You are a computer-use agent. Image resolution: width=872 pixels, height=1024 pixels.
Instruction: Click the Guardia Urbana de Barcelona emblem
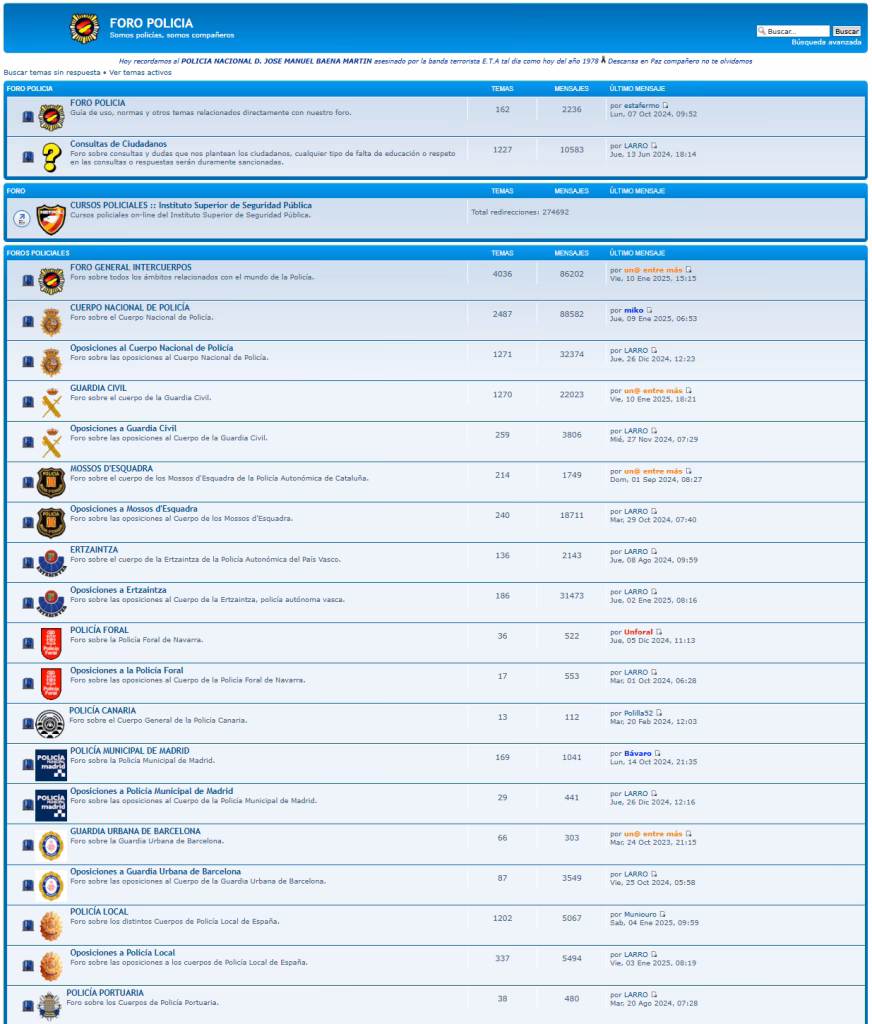50,845
